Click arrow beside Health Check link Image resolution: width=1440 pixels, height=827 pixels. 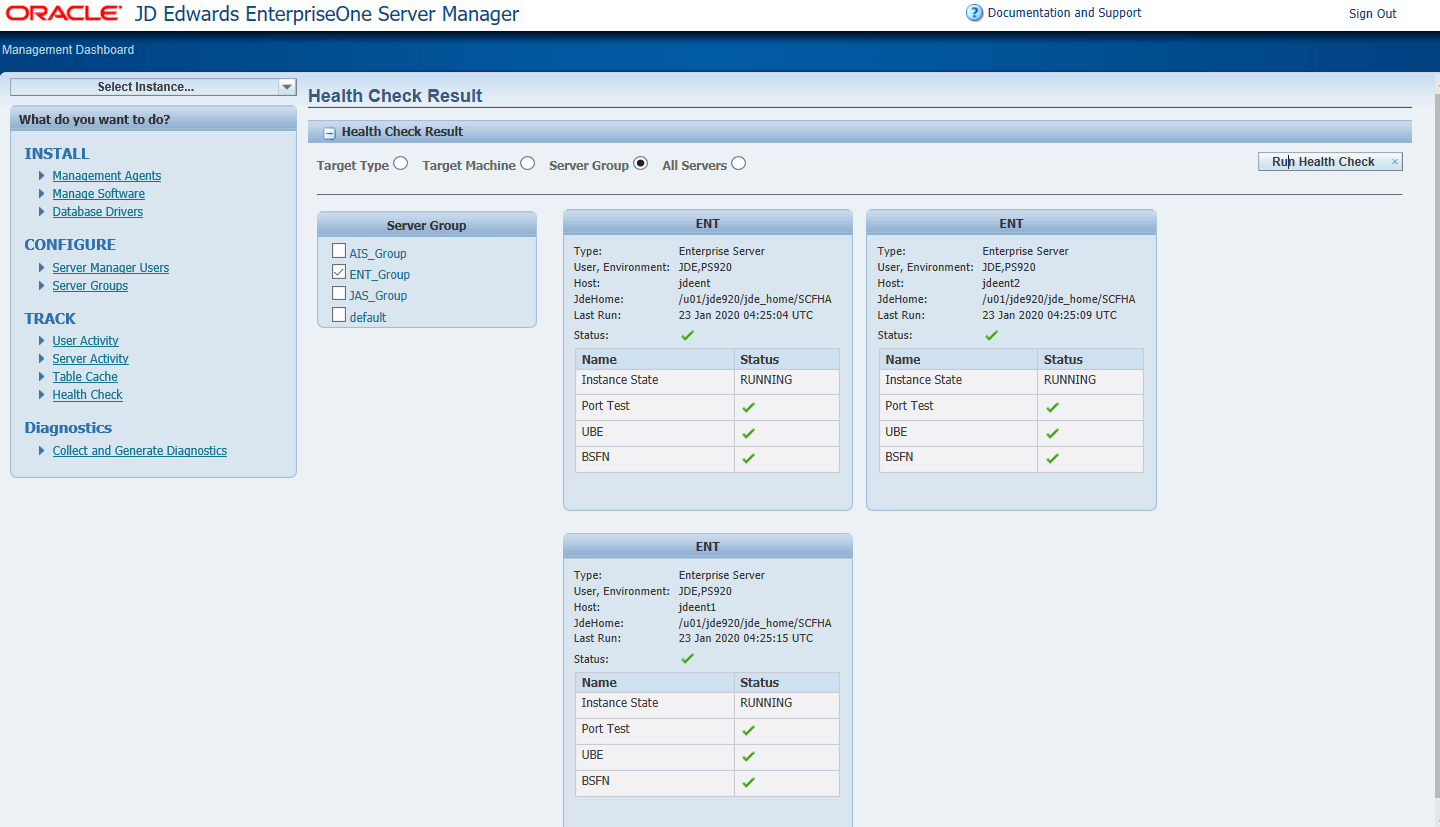[x=42, y=395]
